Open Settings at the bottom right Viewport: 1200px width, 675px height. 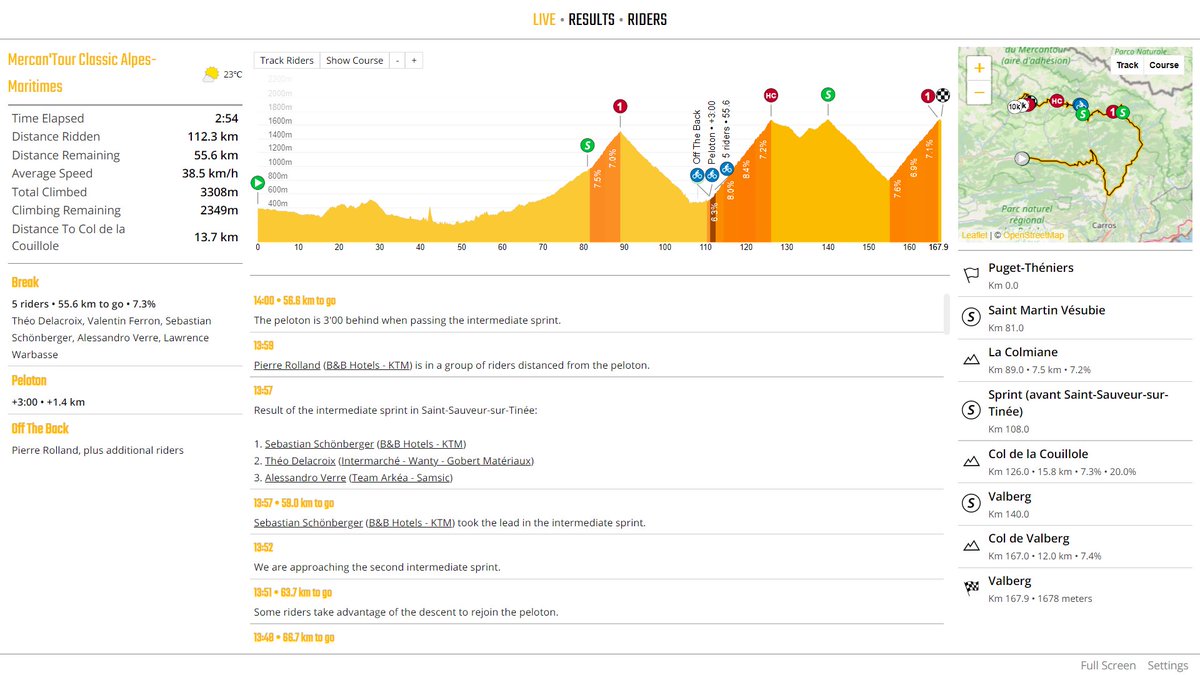pyautogui.click(x=1168, y=665)
